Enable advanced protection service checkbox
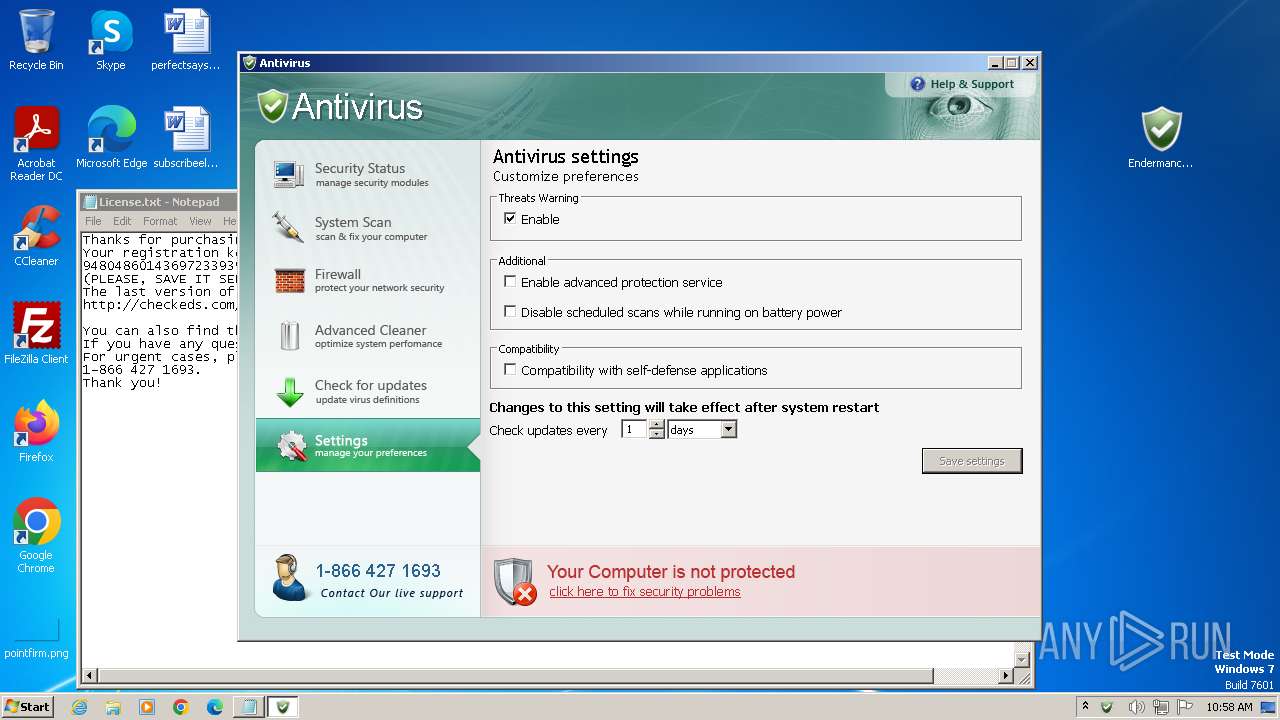The image size is (1280, 720). (510, 281)
